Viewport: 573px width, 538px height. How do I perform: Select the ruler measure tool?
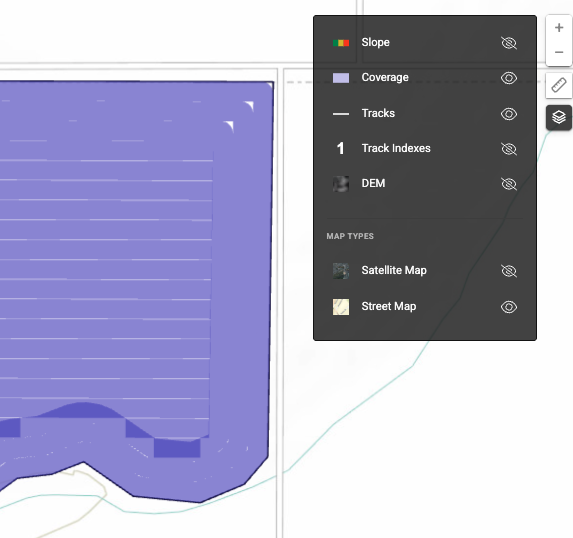[559, 85]
